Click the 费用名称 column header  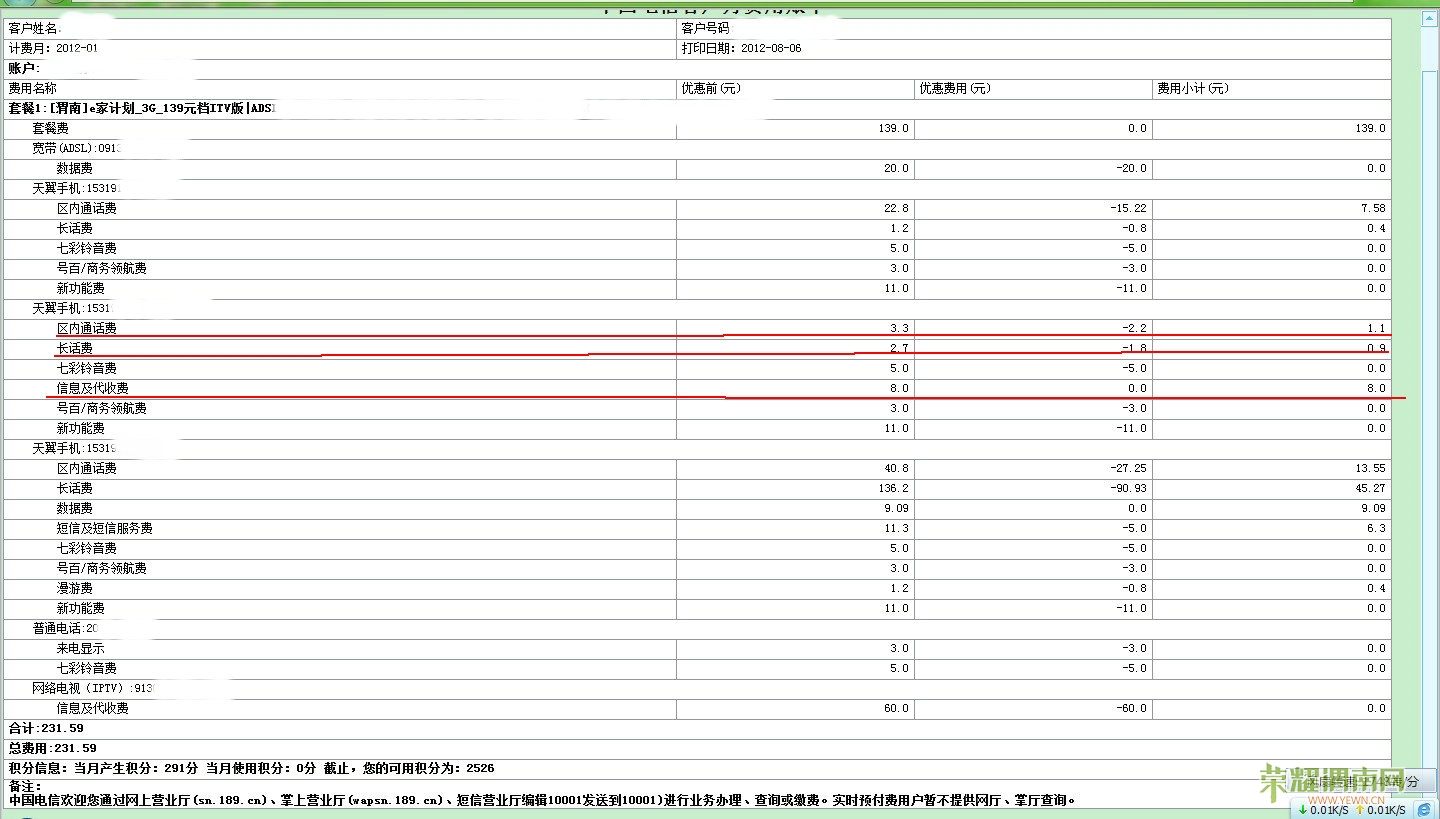(x=33, y=88)
